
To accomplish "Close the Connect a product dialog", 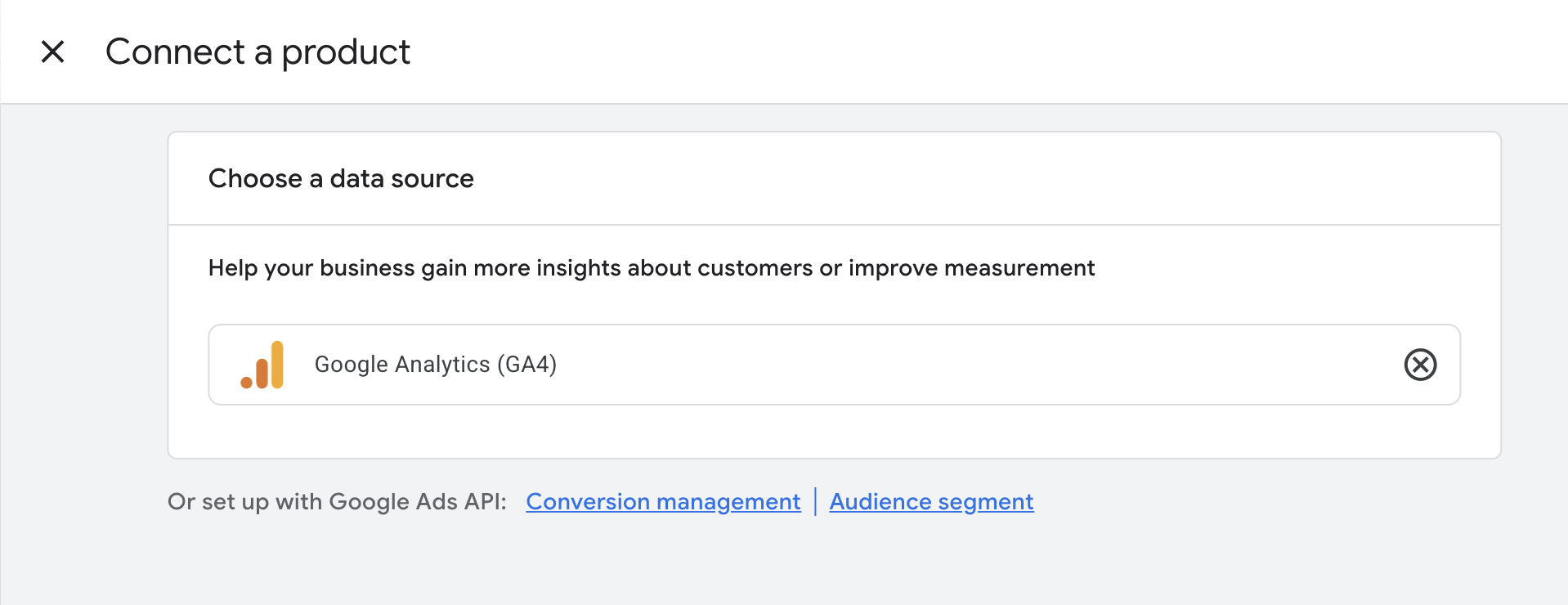I will tap(53, 52).
